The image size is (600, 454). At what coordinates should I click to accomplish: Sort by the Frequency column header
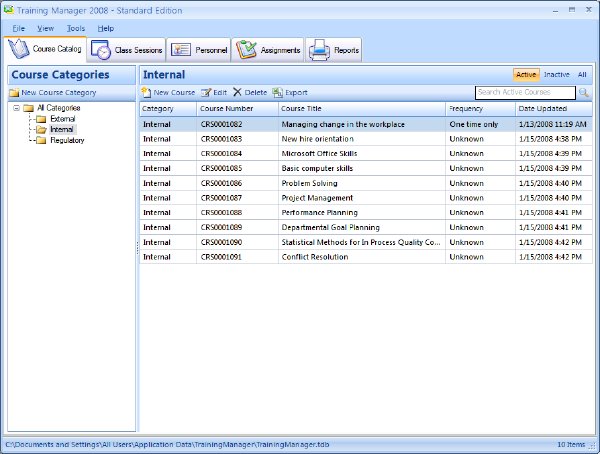(x=481, y=109)
